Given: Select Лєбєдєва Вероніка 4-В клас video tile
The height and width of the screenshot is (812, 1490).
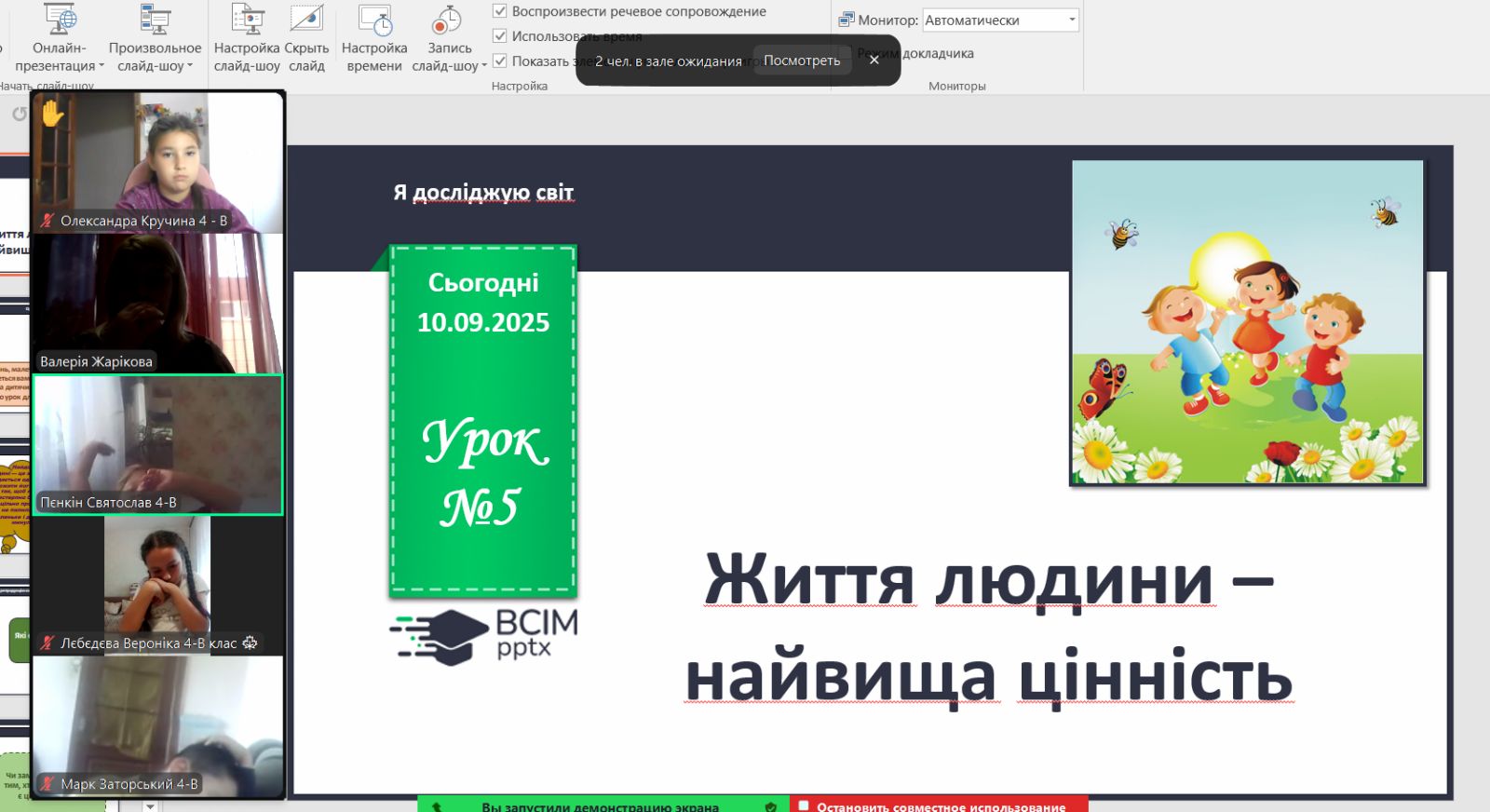Looking at the screenshot, I should pyautogui.click(x=157, y=586).
